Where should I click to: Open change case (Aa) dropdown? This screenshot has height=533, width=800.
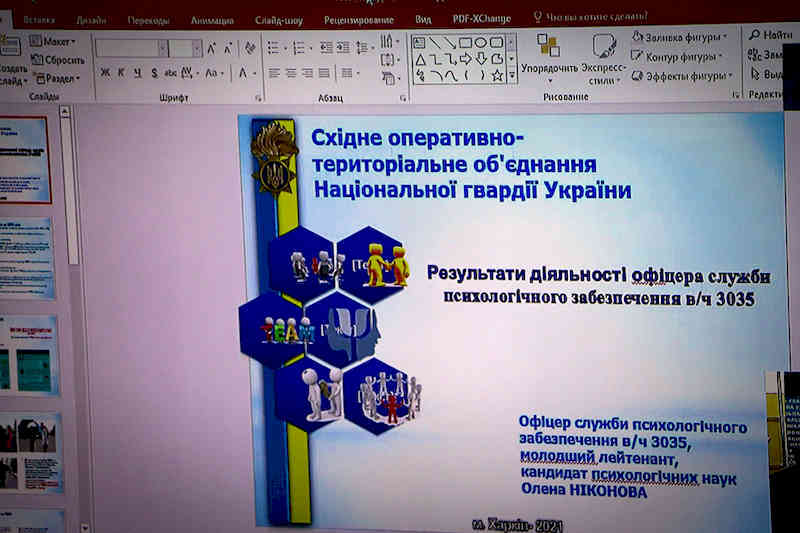click(214, 73)
